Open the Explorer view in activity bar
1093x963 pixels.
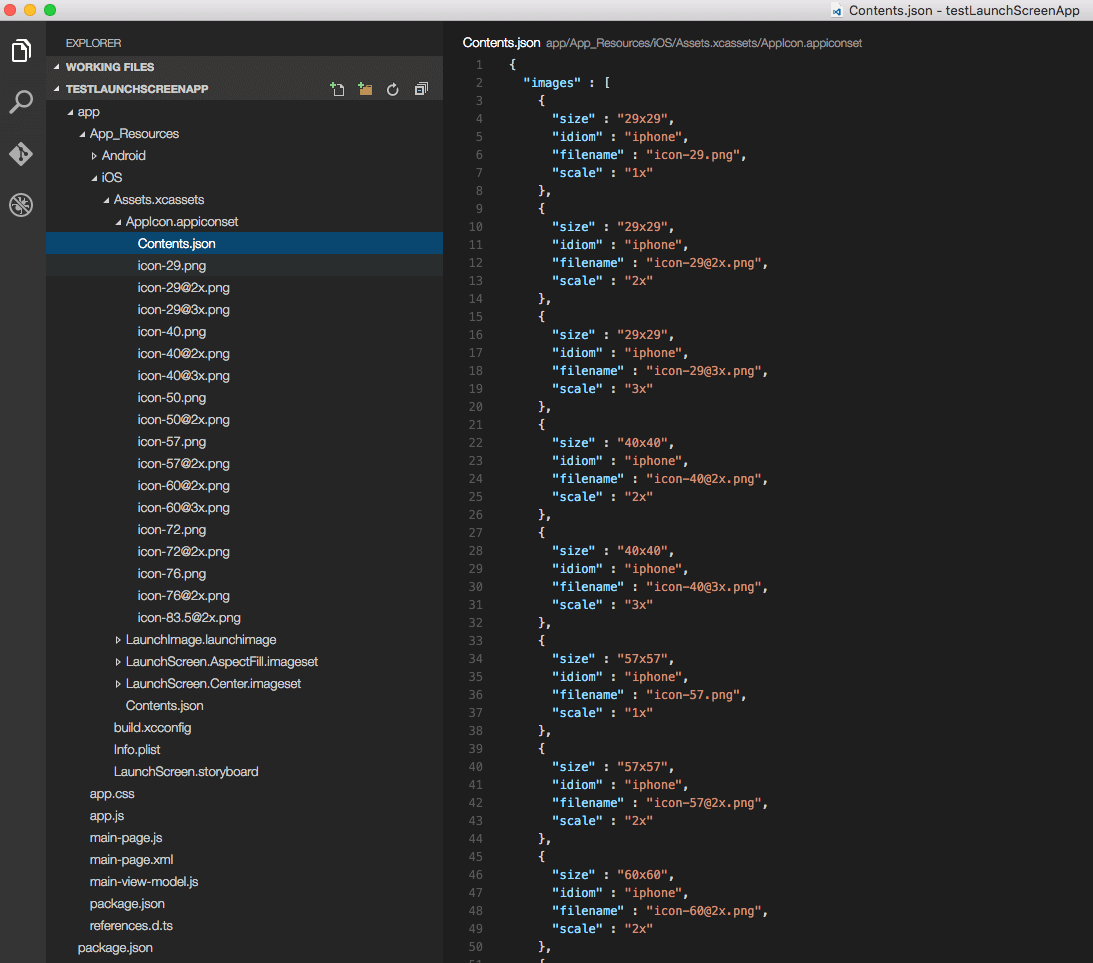[21, 50]
